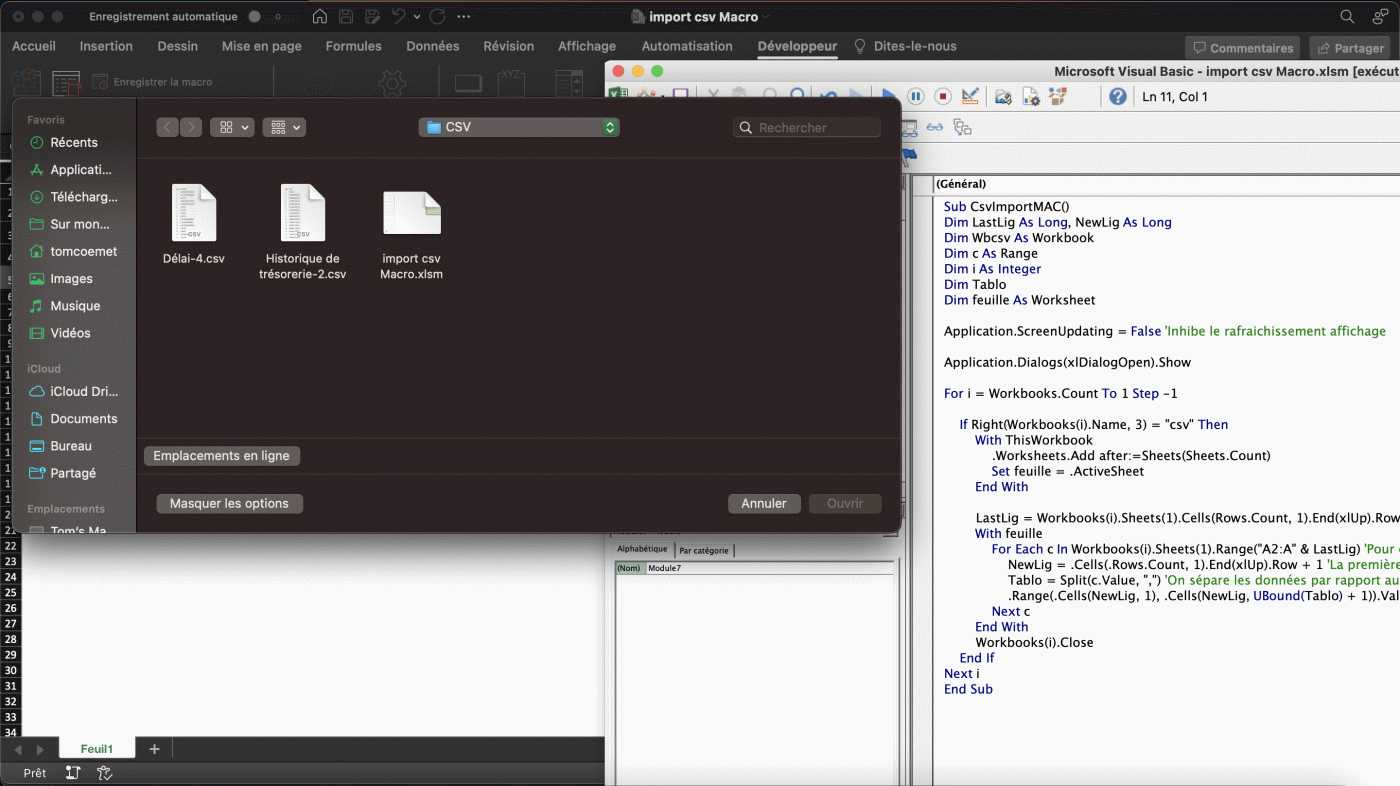The width and height of the screenshot is (1400, 786).
Task: Open the icon view mode dropdown
Action: click(232, 127)
